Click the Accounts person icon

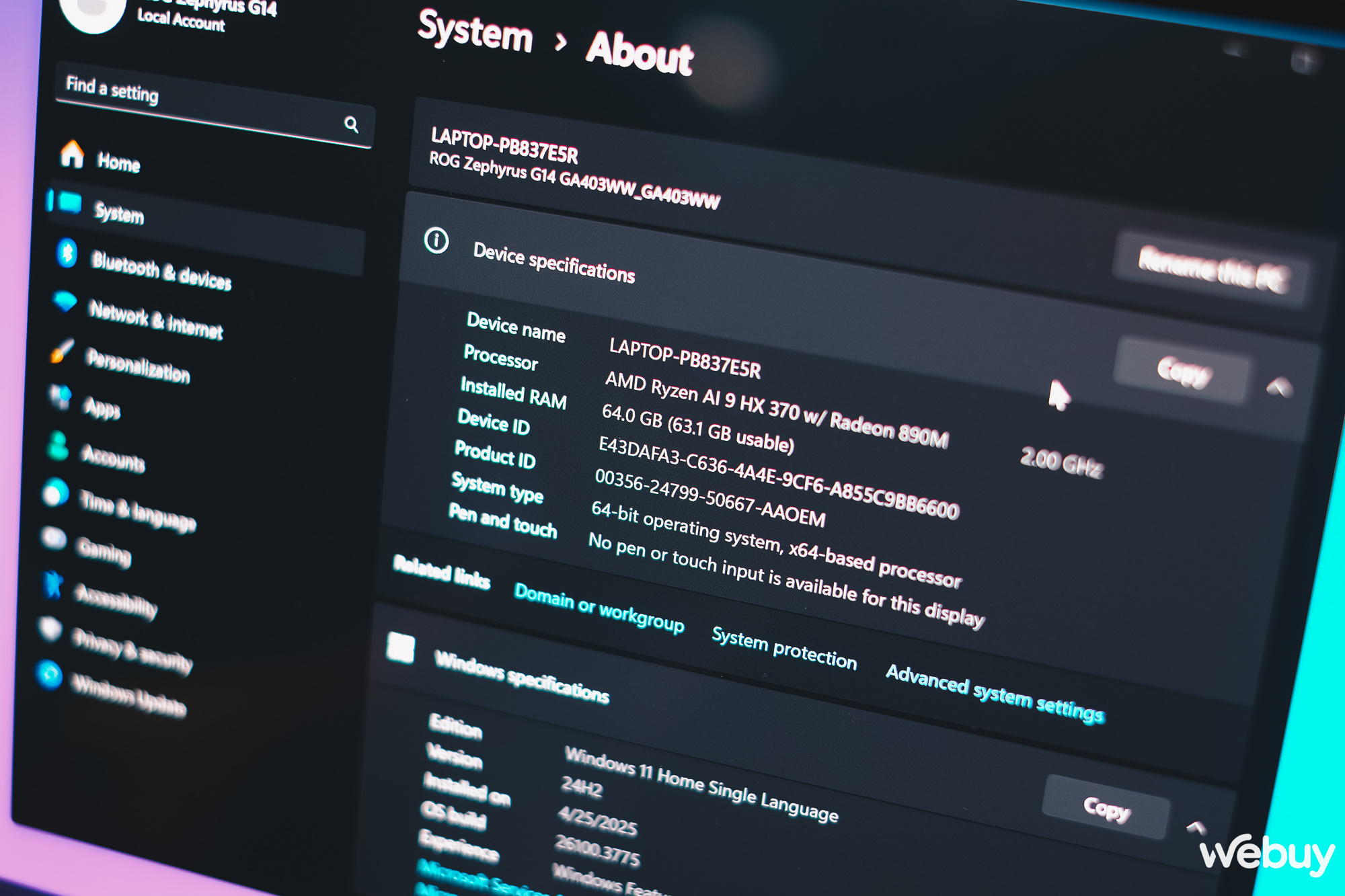[x=58, y=446]
